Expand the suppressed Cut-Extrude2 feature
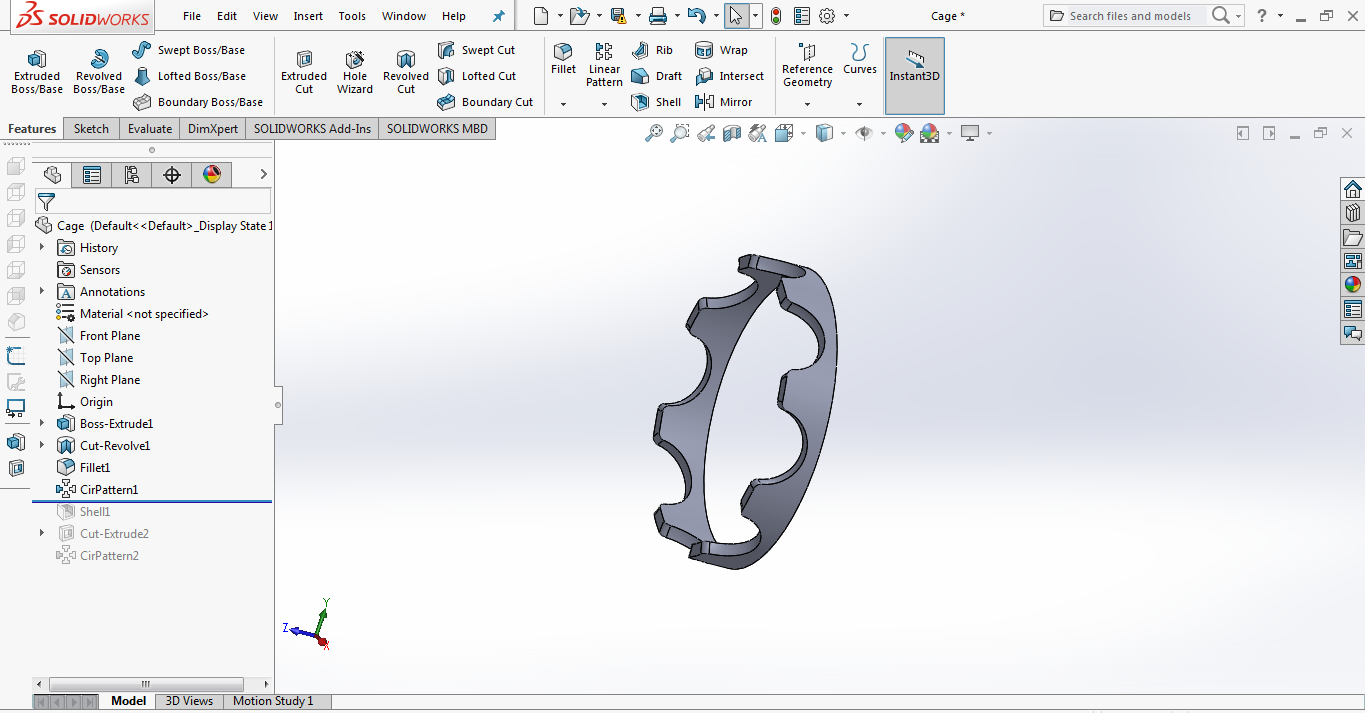1365x713 pixels. tap(42, 533)
